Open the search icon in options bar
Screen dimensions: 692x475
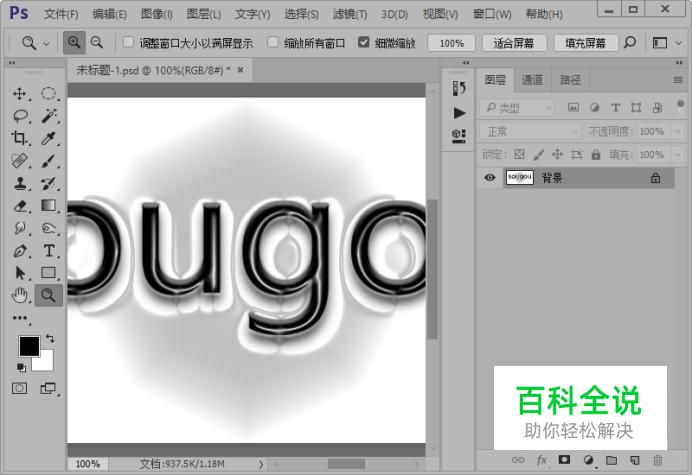630,42
